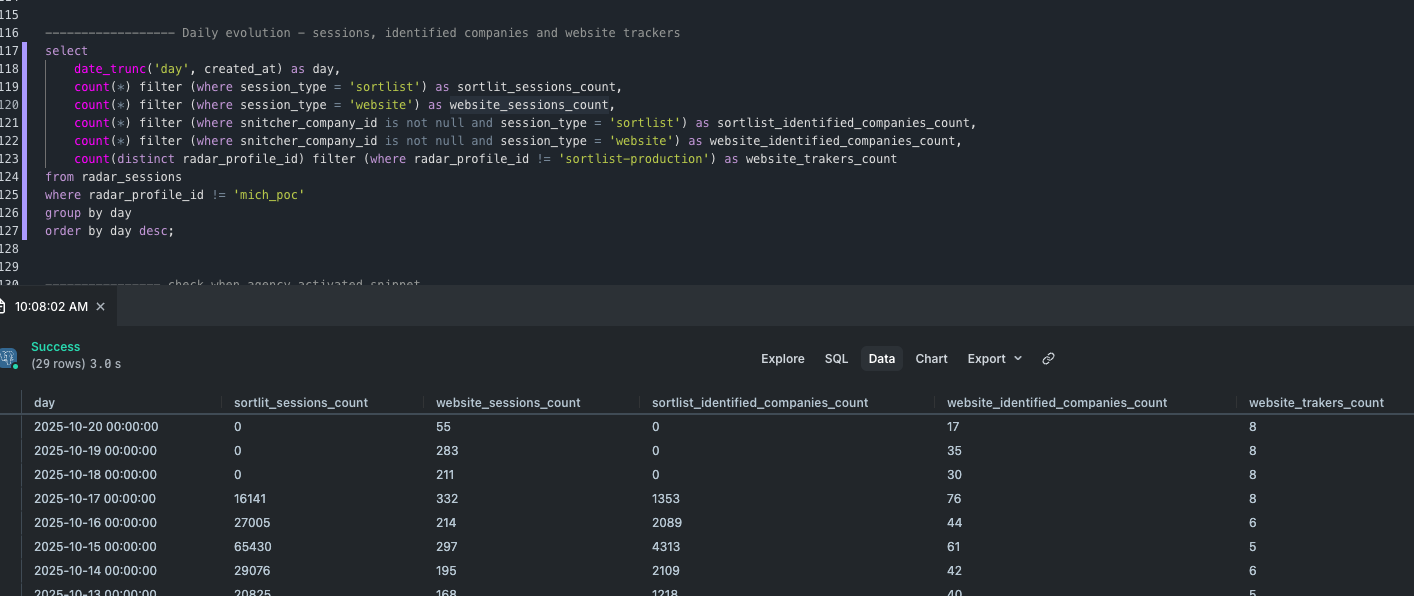
Task: Select the 2025-10-15 00:00:00 day cell
Action: [96, 547]
